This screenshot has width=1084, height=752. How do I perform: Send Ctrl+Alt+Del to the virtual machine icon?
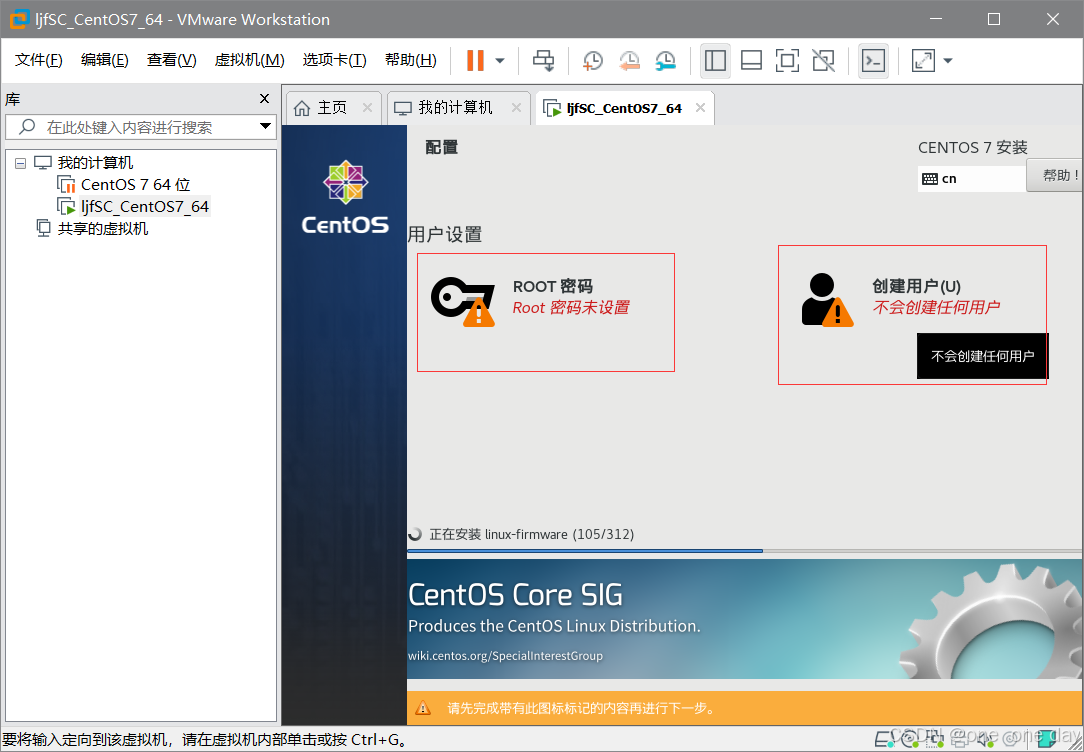tap(543, 61)
